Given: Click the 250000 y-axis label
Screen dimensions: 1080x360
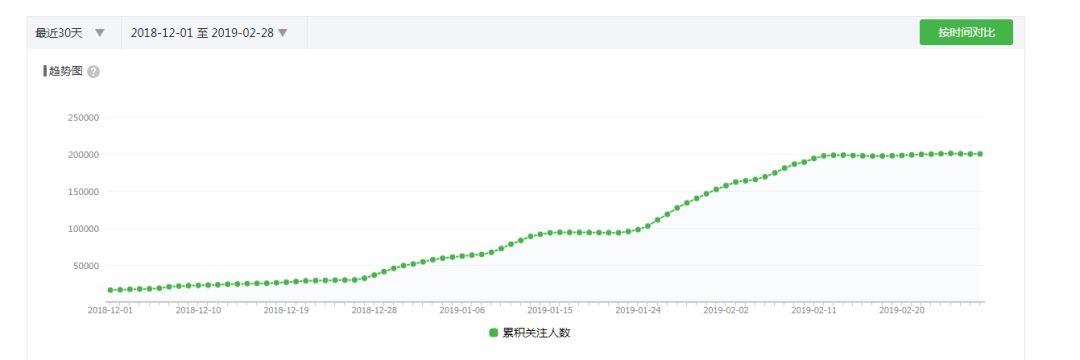Looking at the screenshot, I should click(83, 118).
